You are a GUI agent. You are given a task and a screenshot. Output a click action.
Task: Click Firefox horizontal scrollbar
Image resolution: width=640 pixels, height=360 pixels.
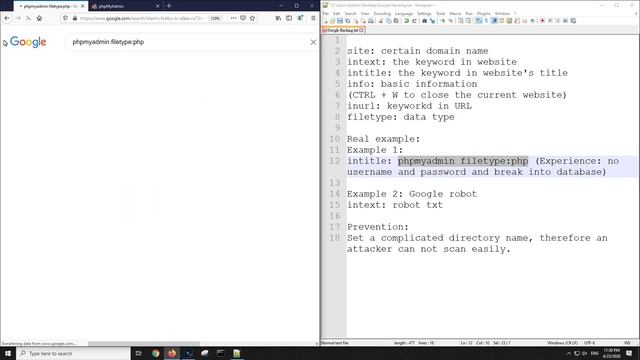[x=144, y=343]
